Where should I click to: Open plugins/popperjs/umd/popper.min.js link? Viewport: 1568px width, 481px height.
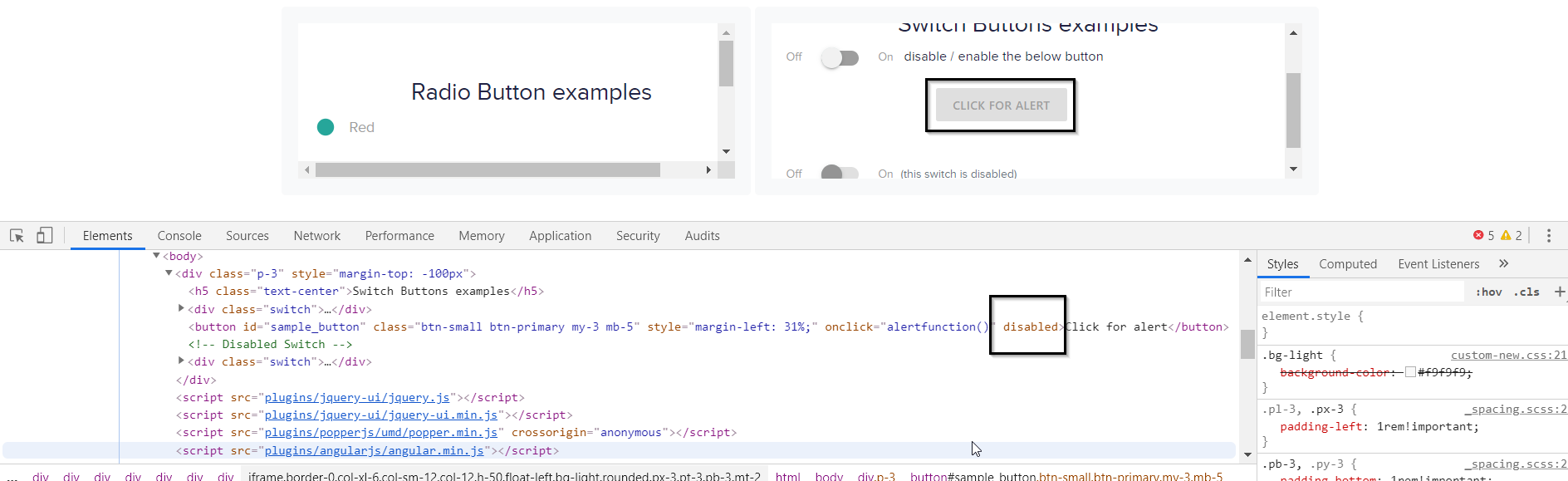(381, 432)
